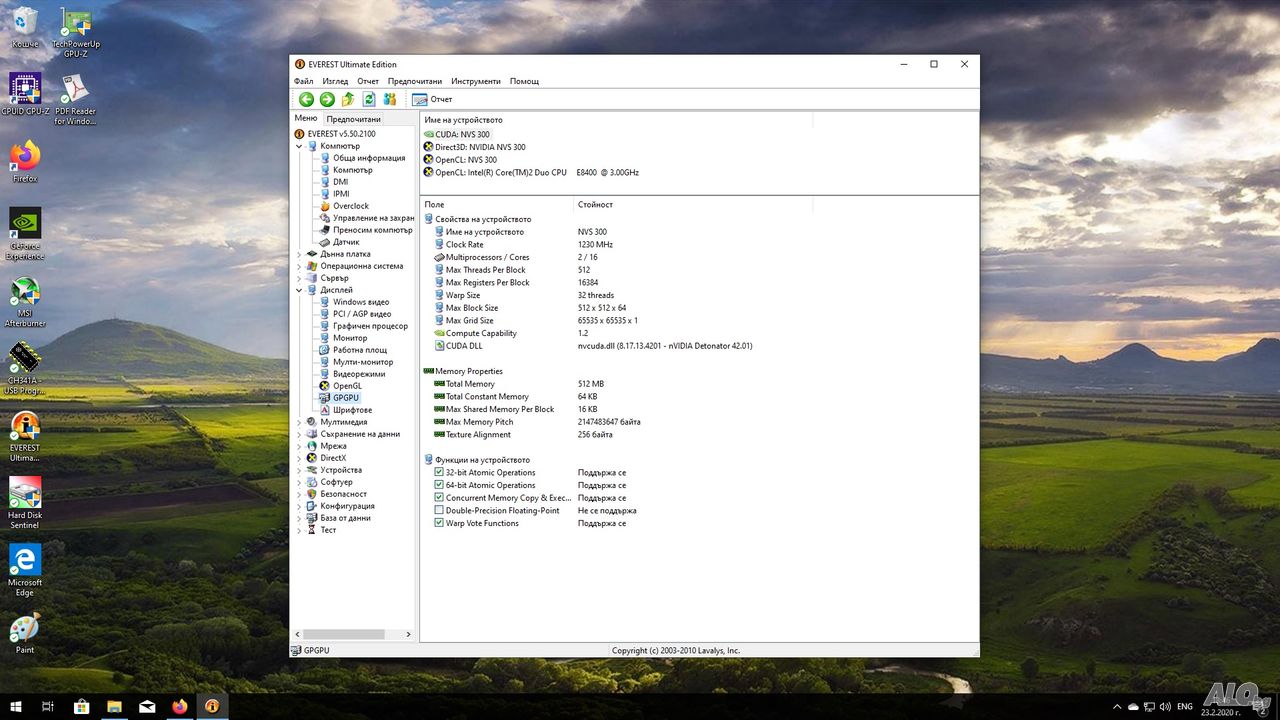1280x720 pixels.
Task: Open the GeForce Experience desktop icon
Action: [25, 234]
